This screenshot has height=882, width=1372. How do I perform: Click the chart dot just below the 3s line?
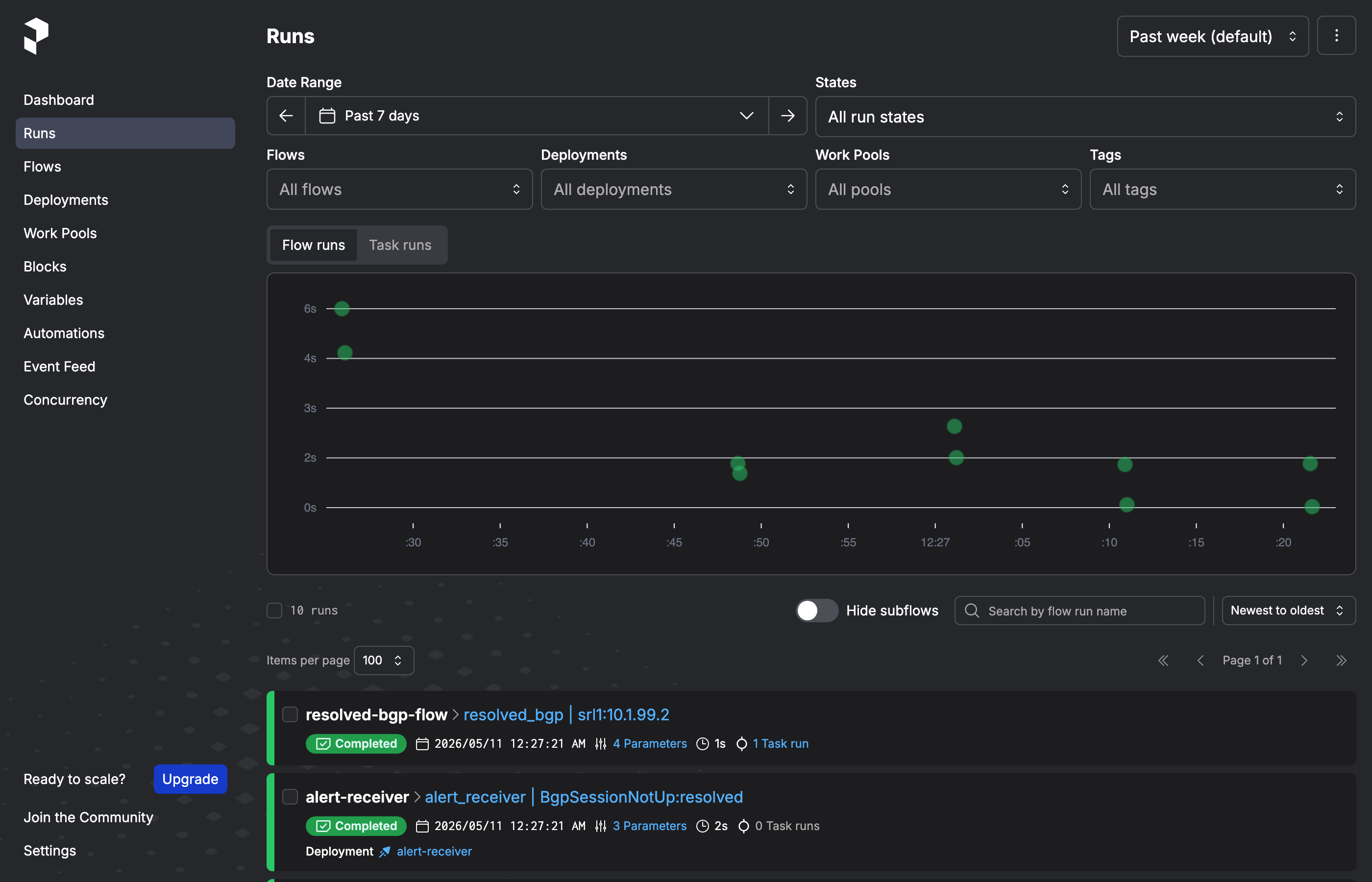click(954, 426)
